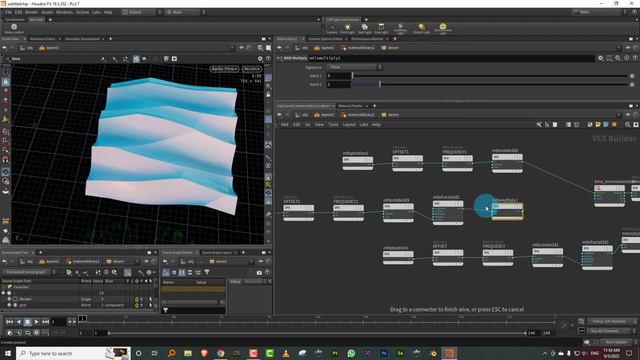The height and width of the screenshot is (360, 640).
Task: Switch to the Performance Monitor tab
Action: click(367, 39)
